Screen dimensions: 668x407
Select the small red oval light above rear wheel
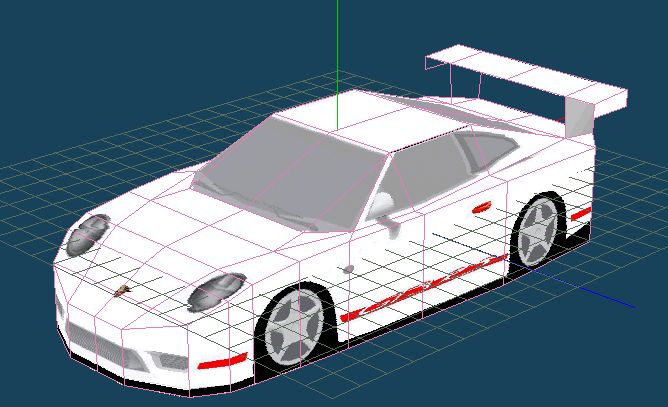482,208
